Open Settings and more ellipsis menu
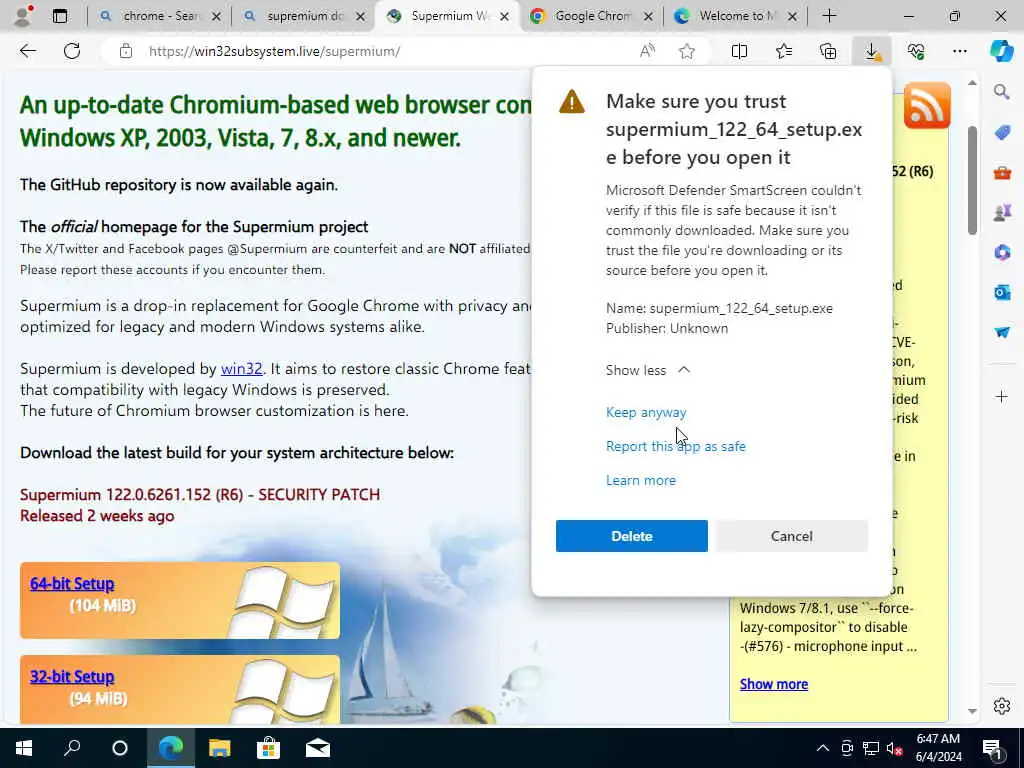The width and height of the screenshot is (1024, 768). tap(959, 51)
